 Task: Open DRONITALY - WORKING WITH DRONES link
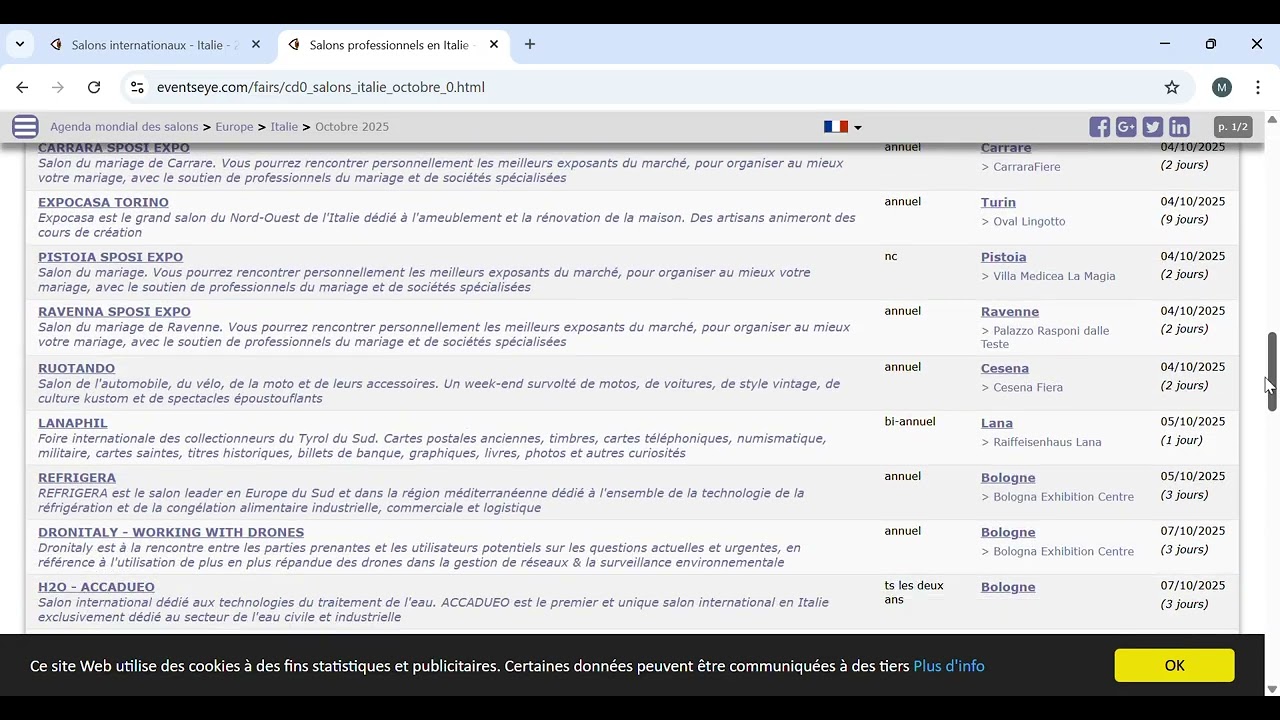click(x=171, y=532)
